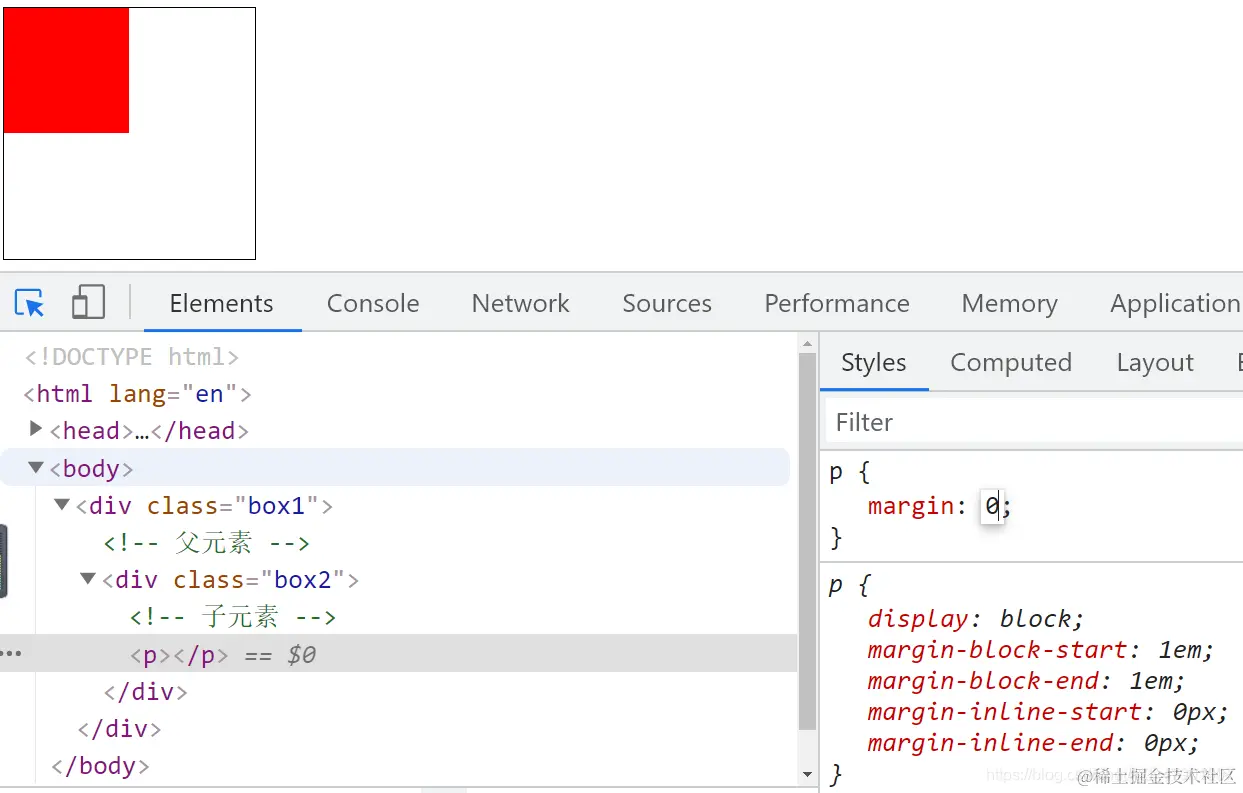Click the closing body tag row

click(x=100, y=766)
